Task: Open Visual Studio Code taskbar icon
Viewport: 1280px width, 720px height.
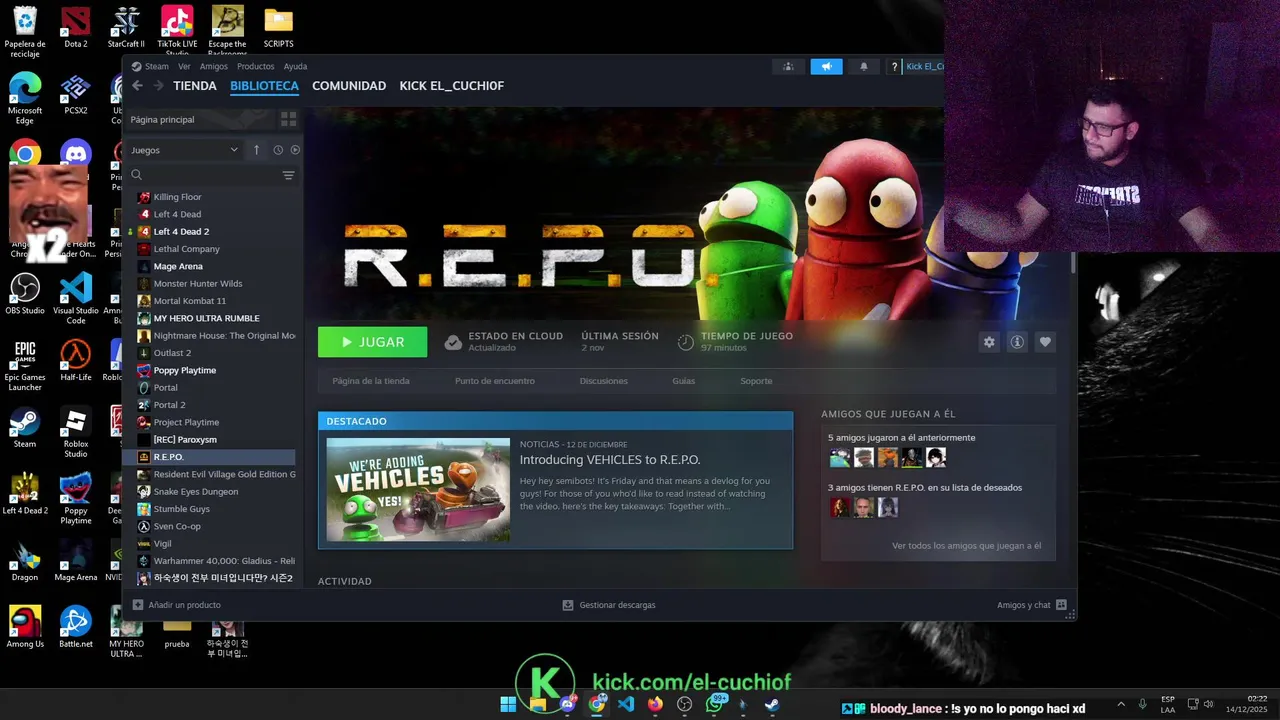Action: point(626,704)
